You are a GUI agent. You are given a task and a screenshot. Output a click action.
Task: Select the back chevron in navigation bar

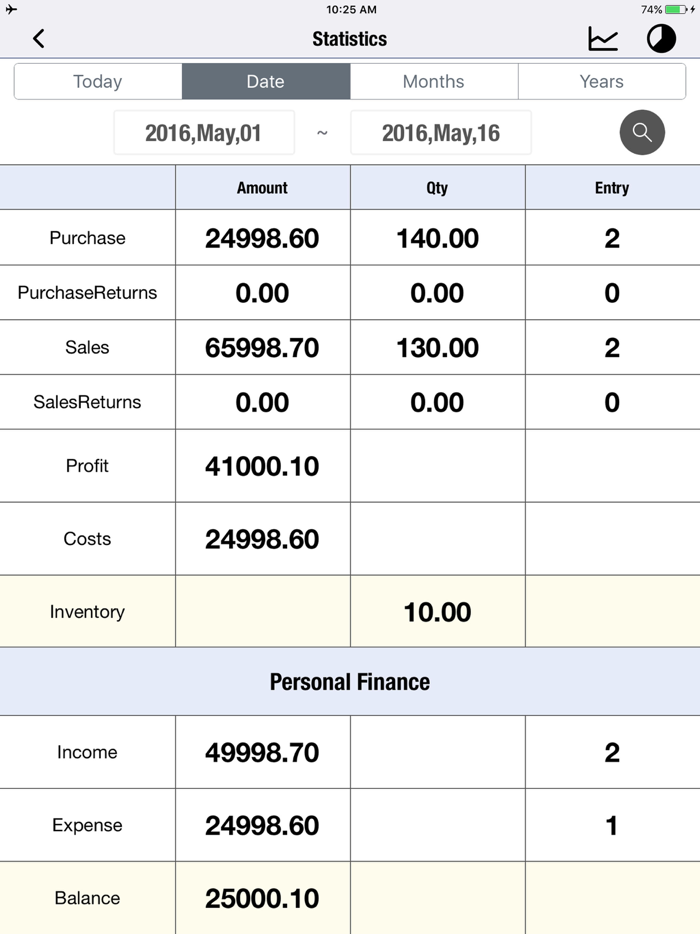pos(39,38)
